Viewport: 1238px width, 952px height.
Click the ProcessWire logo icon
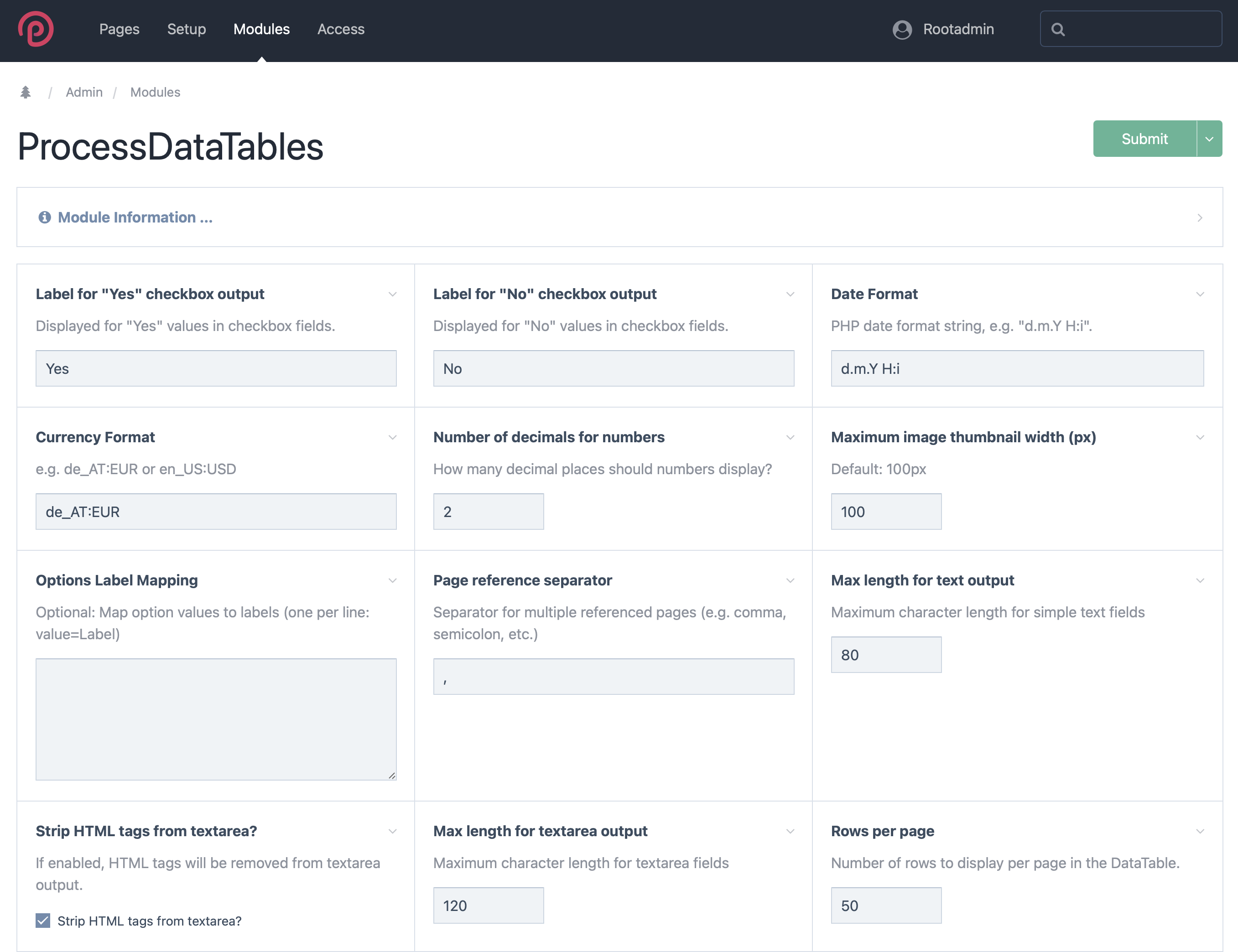[x=36, y=29]
